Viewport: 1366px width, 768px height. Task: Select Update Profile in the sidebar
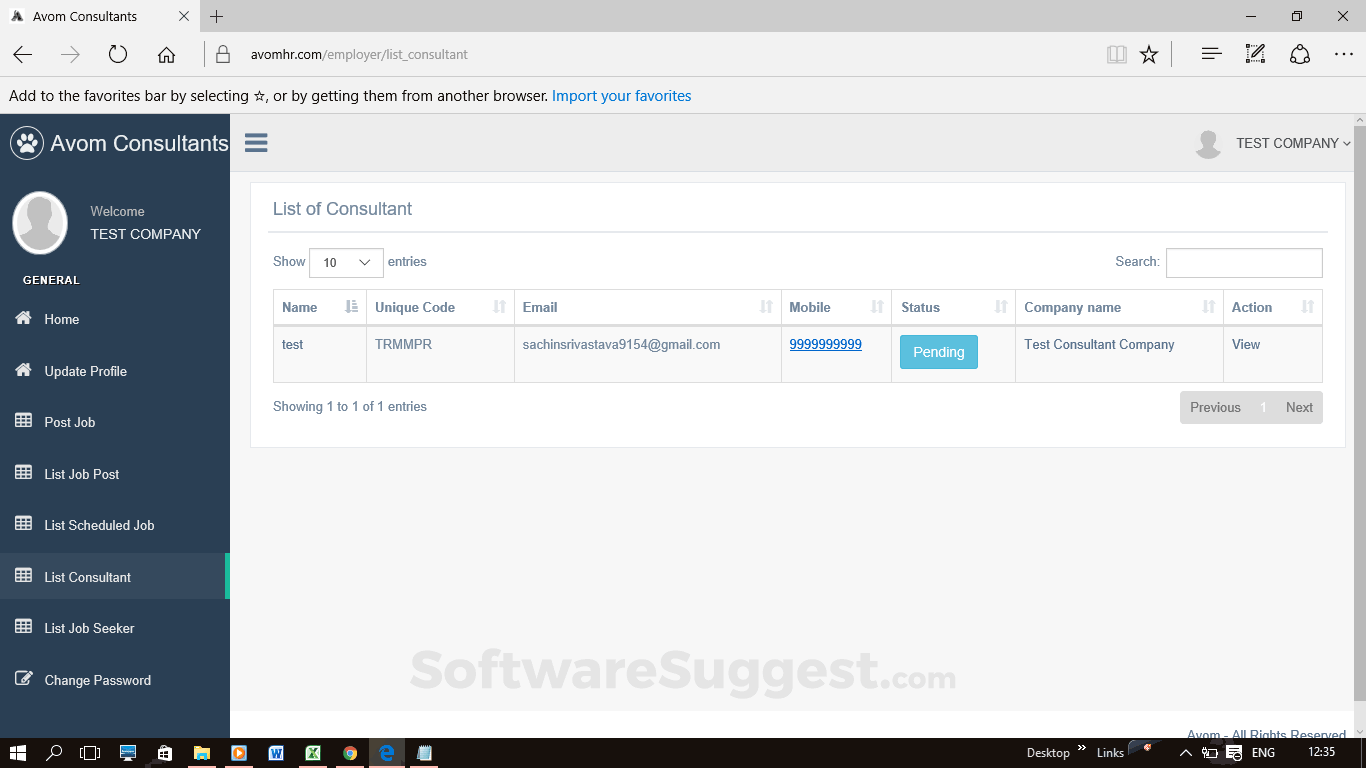(85, 371)
